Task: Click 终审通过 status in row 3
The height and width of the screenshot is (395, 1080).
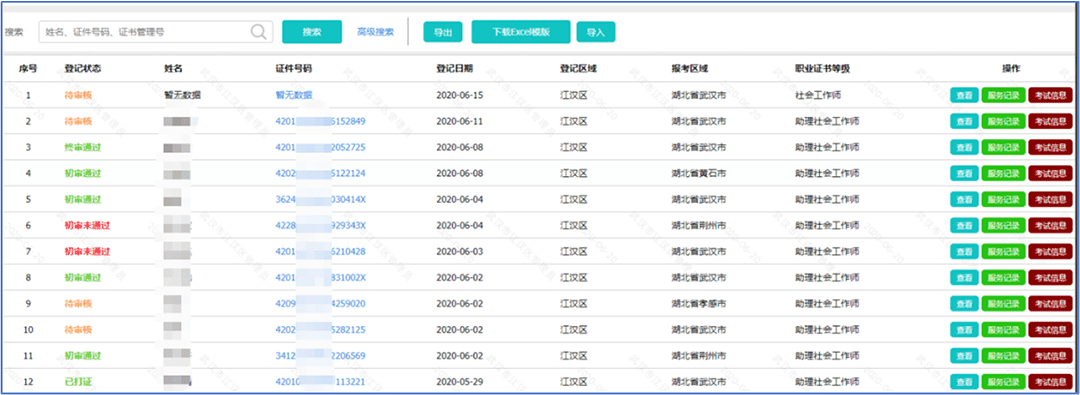Action: (x=83, y=148)
